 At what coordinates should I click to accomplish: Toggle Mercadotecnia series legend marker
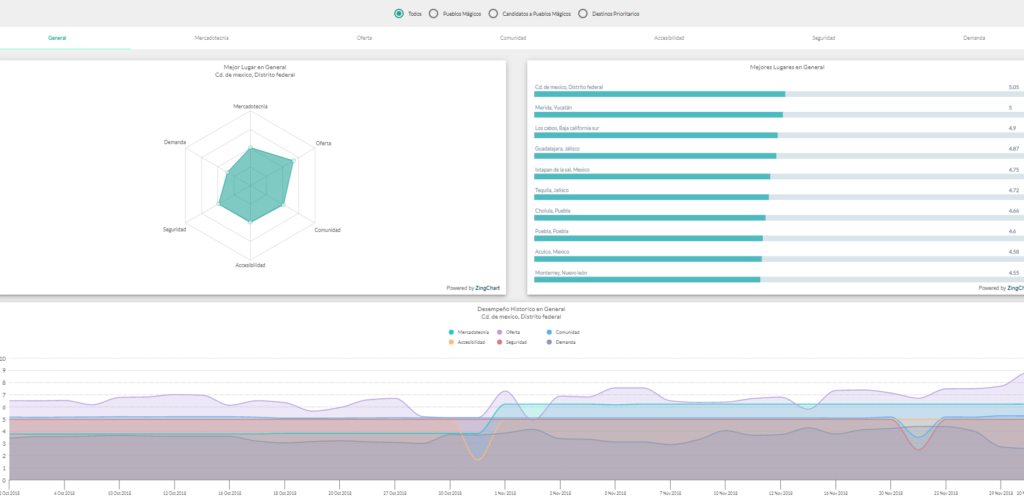click(452, 332)
